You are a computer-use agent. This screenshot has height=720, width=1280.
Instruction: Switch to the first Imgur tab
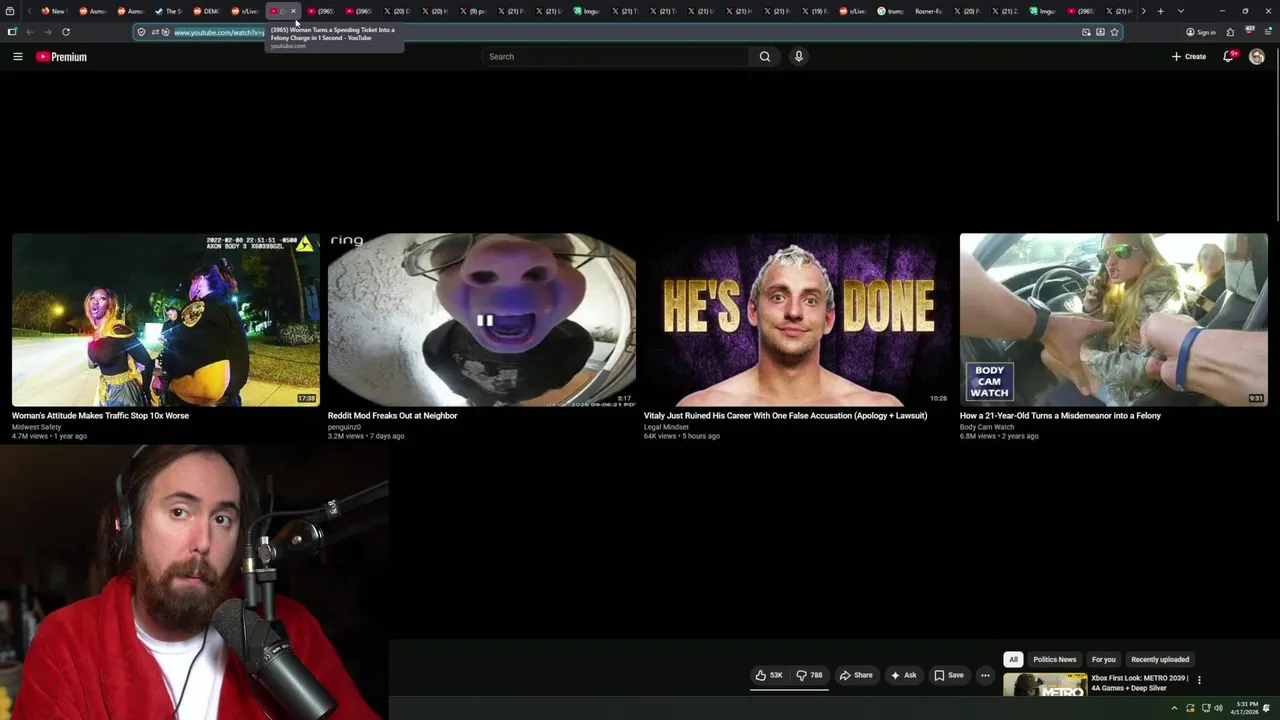(x=586, y=11)
